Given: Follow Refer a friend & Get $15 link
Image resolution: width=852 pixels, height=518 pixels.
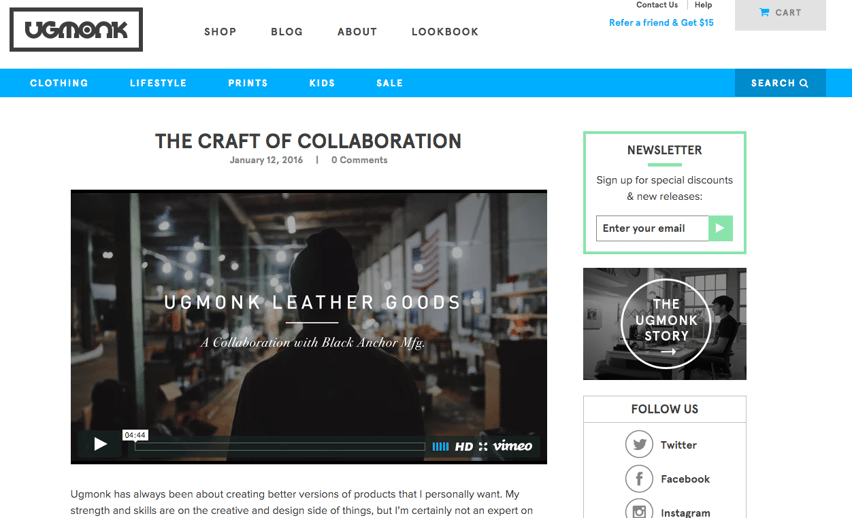Looking at the screenshot, I should [661, 23].
